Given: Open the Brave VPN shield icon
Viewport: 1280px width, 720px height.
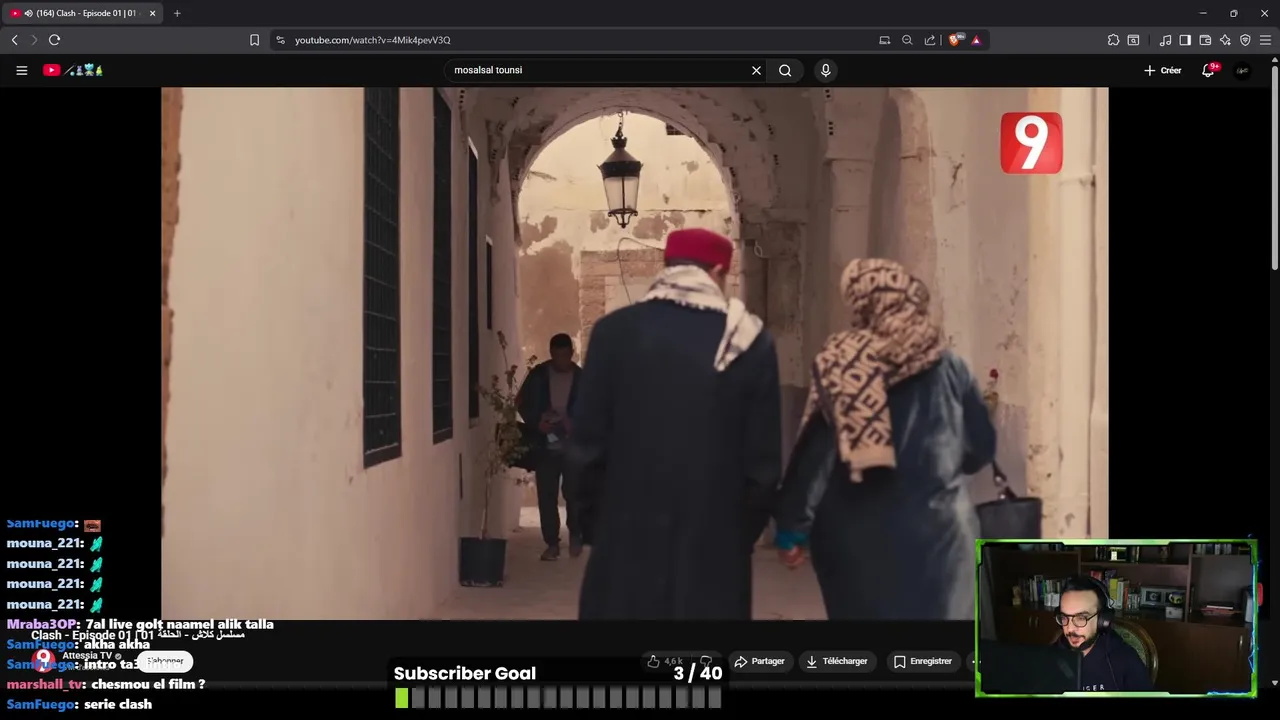Looking at the screenshot, I should pyautogui.click(x=1245, y=40).
